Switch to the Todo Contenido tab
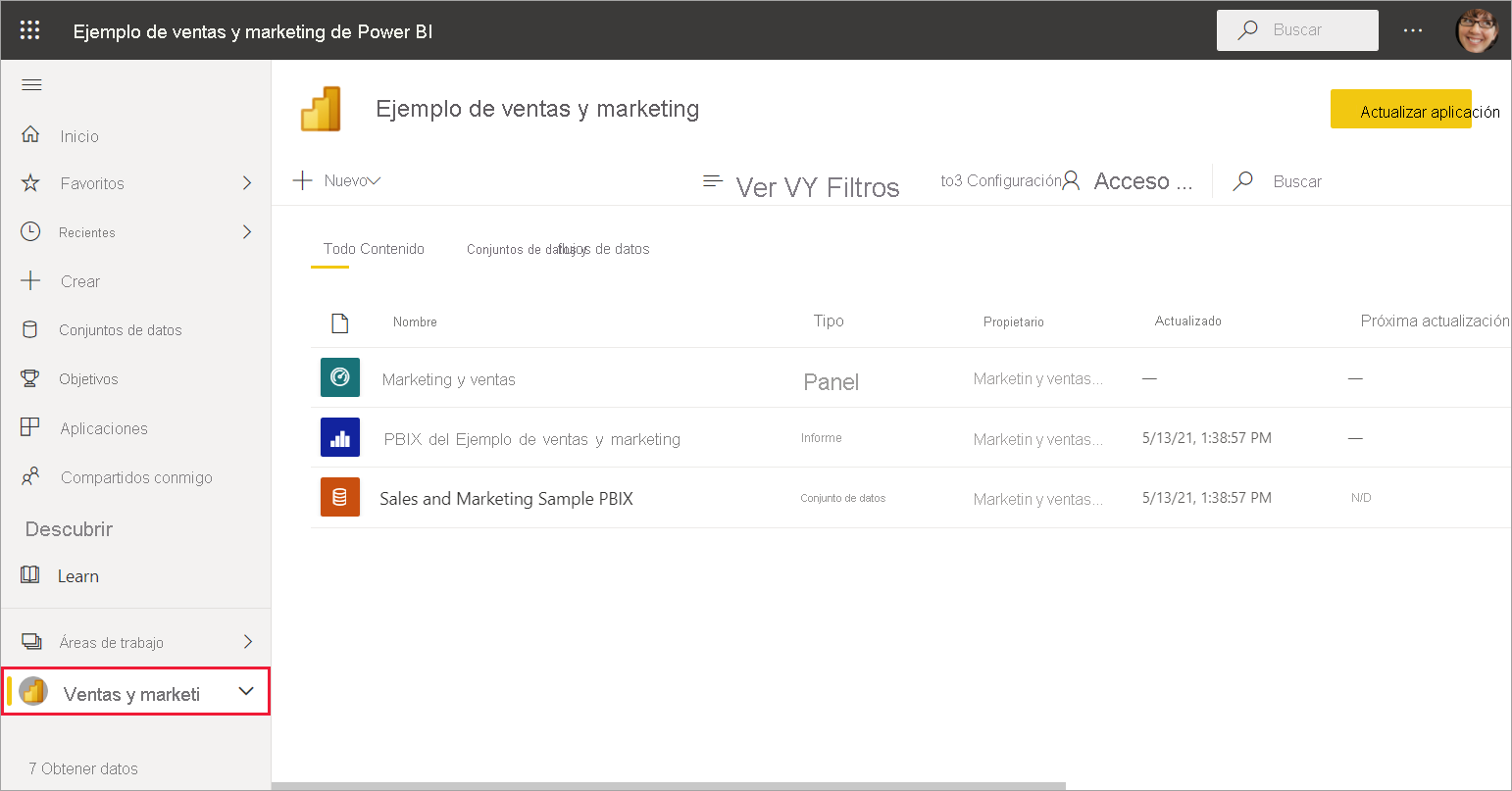 373,249
